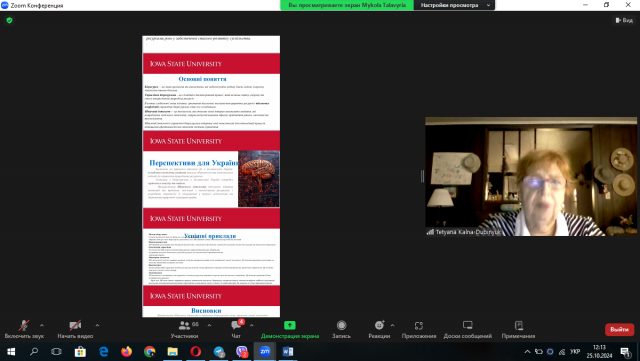
Task: Start camera with Начать видео
Action: click(75, 329)
